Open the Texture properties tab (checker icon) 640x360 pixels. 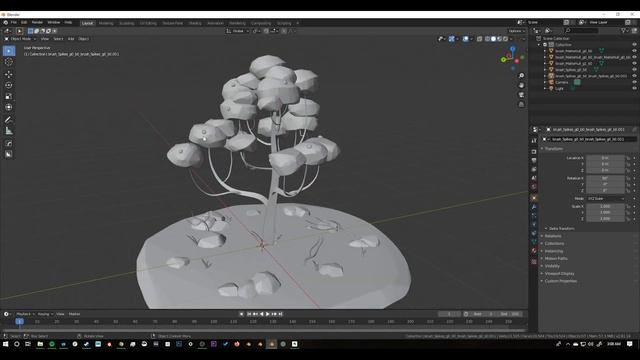point(534,262)
